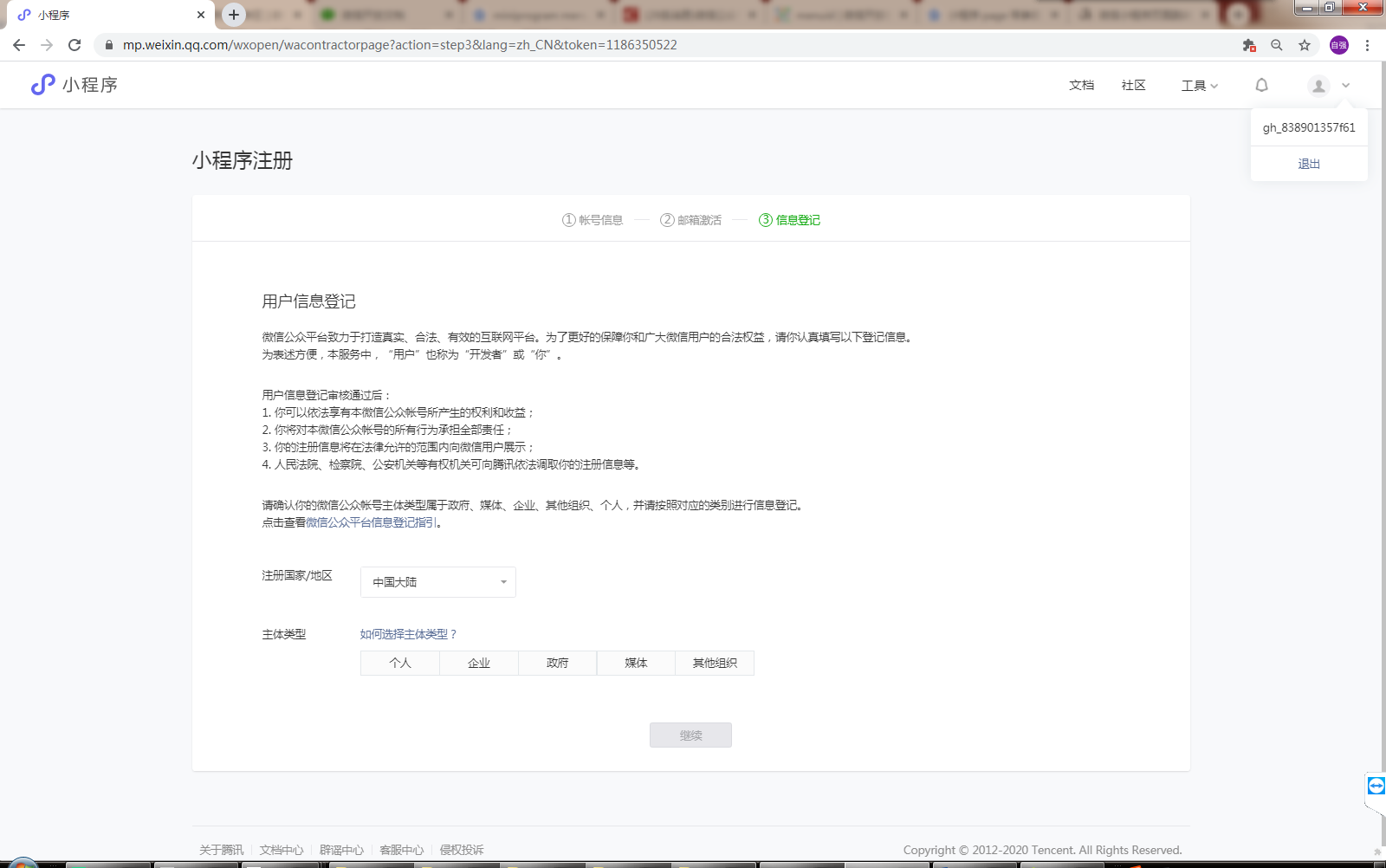Open 微信公众平台信息登记指引 link
Screen dimensions: 1386x868
tap(371, 522)
